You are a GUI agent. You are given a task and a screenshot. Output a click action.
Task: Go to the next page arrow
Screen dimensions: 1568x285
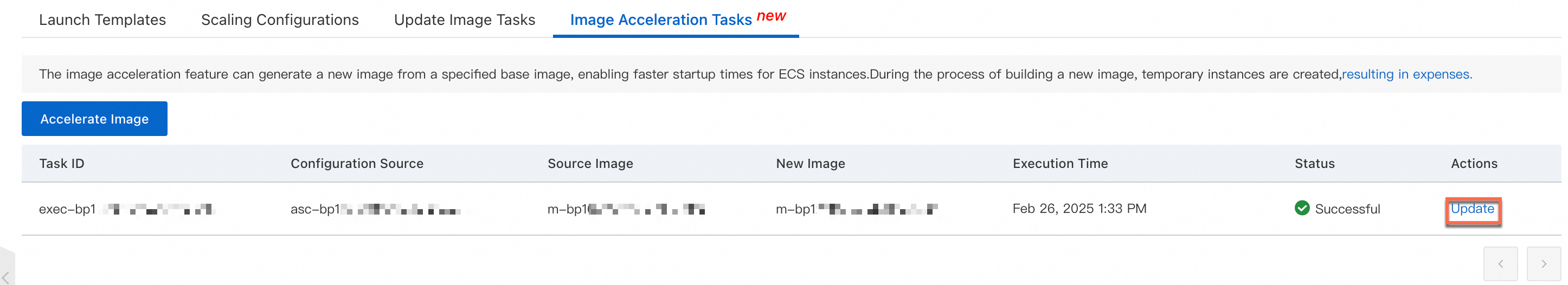1543,264
